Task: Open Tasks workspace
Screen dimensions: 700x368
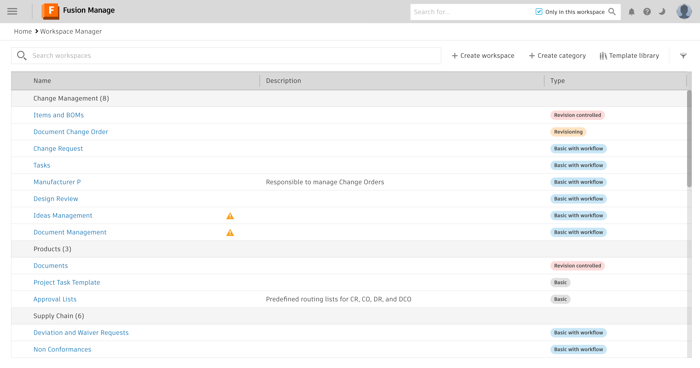Action: [42, 165]
